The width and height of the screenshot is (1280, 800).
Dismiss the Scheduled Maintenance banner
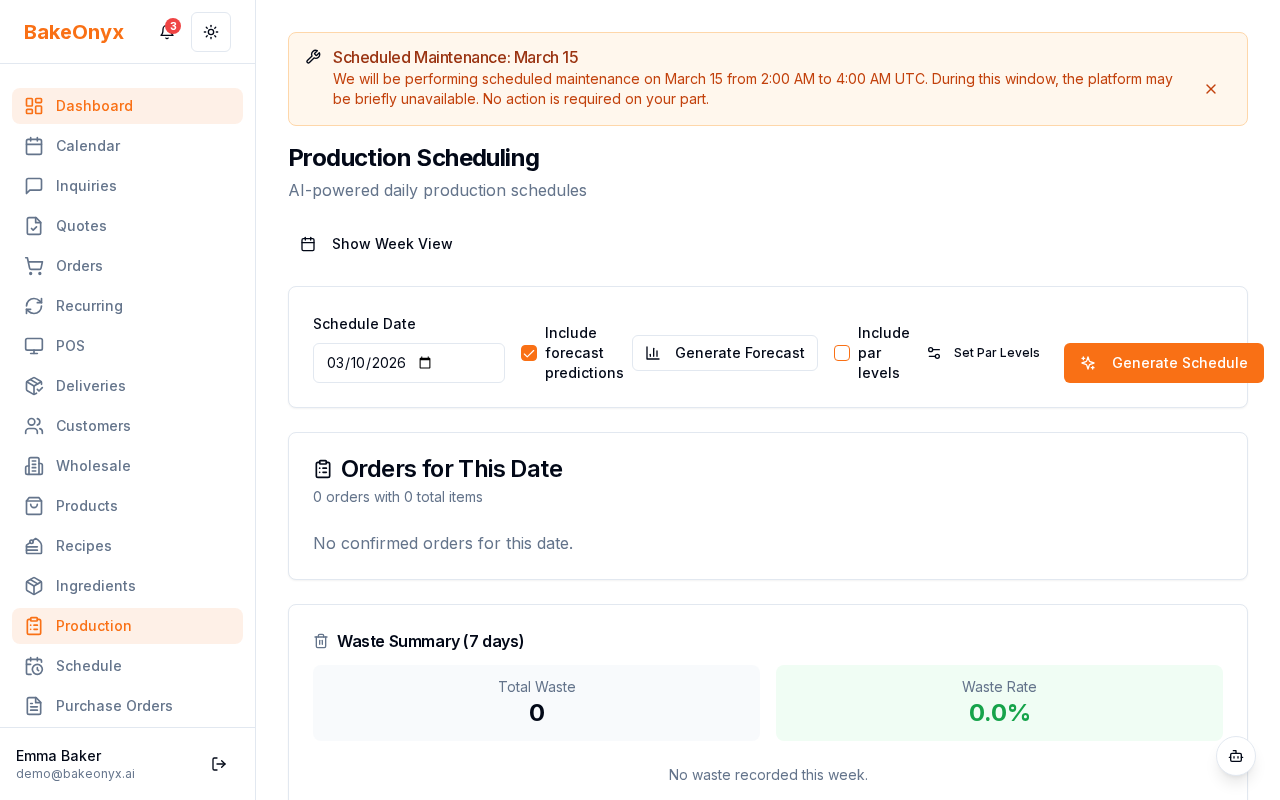coord(1211,89)
